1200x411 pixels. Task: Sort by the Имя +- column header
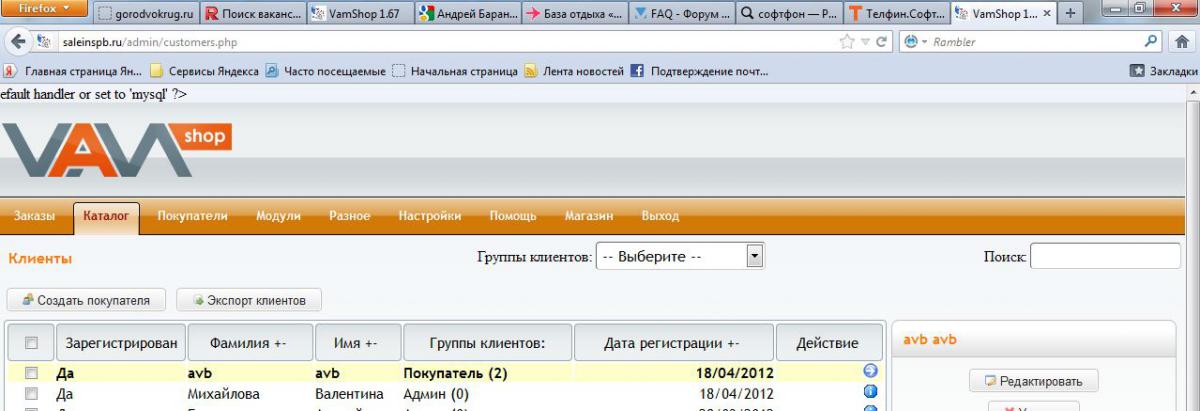pyautogui.click(x=358, y=343)
